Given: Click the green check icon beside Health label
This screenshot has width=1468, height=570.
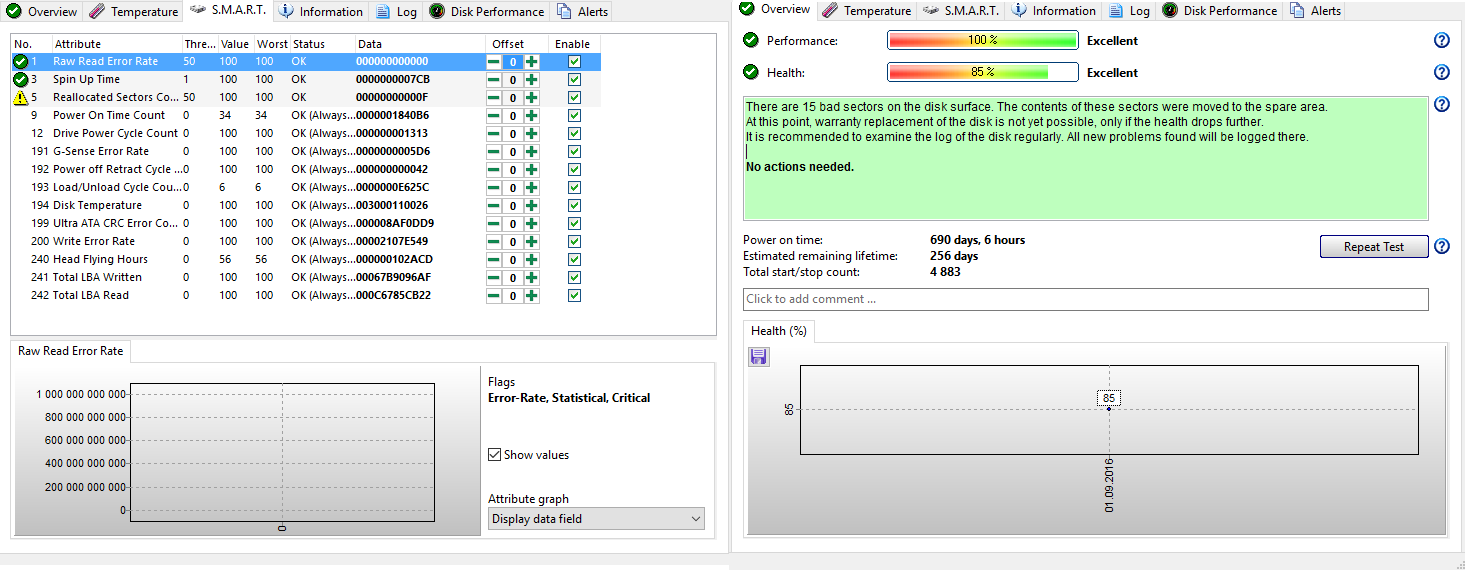Looking at the screenshot, I should pyautogui.click(x=751, y=72).
